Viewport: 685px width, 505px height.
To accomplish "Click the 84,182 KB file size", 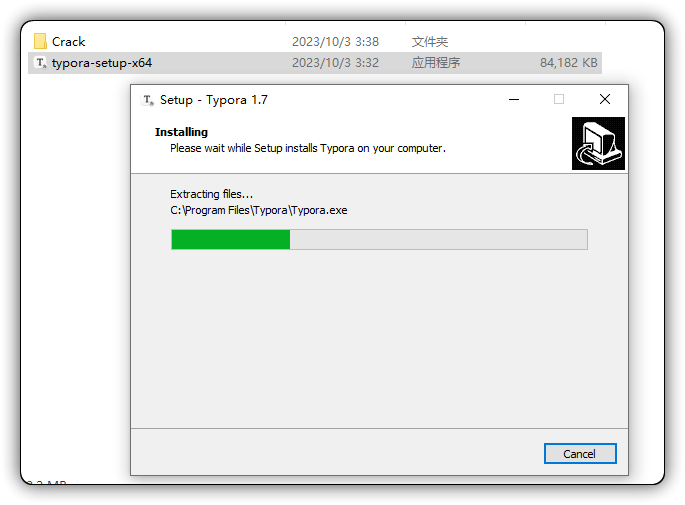I will click(568, 63).
